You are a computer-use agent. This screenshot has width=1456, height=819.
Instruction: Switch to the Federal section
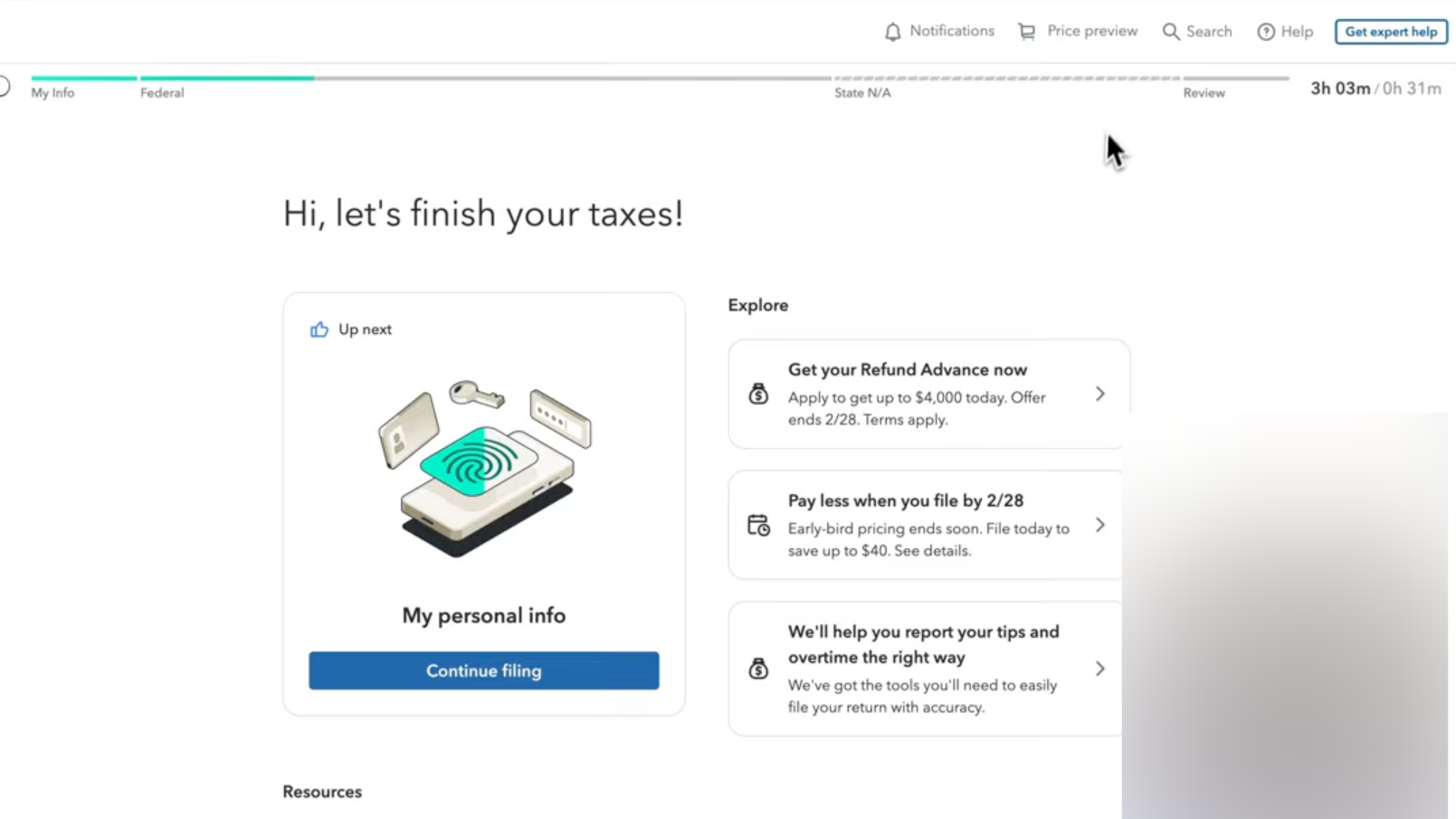(x=162, y=92)
